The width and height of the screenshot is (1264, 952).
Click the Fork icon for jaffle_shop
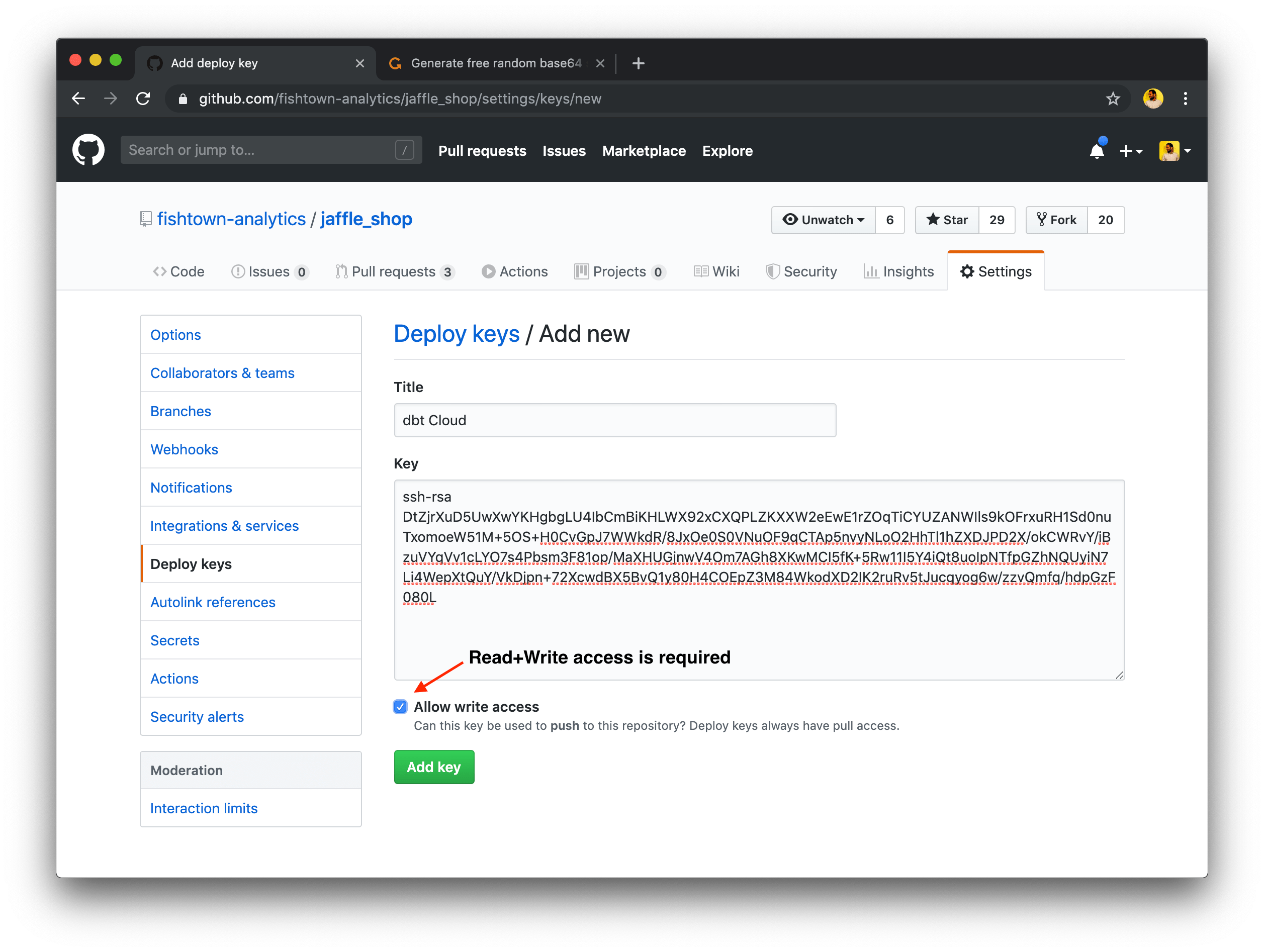pyautogui.click(x=1048, y=220)
